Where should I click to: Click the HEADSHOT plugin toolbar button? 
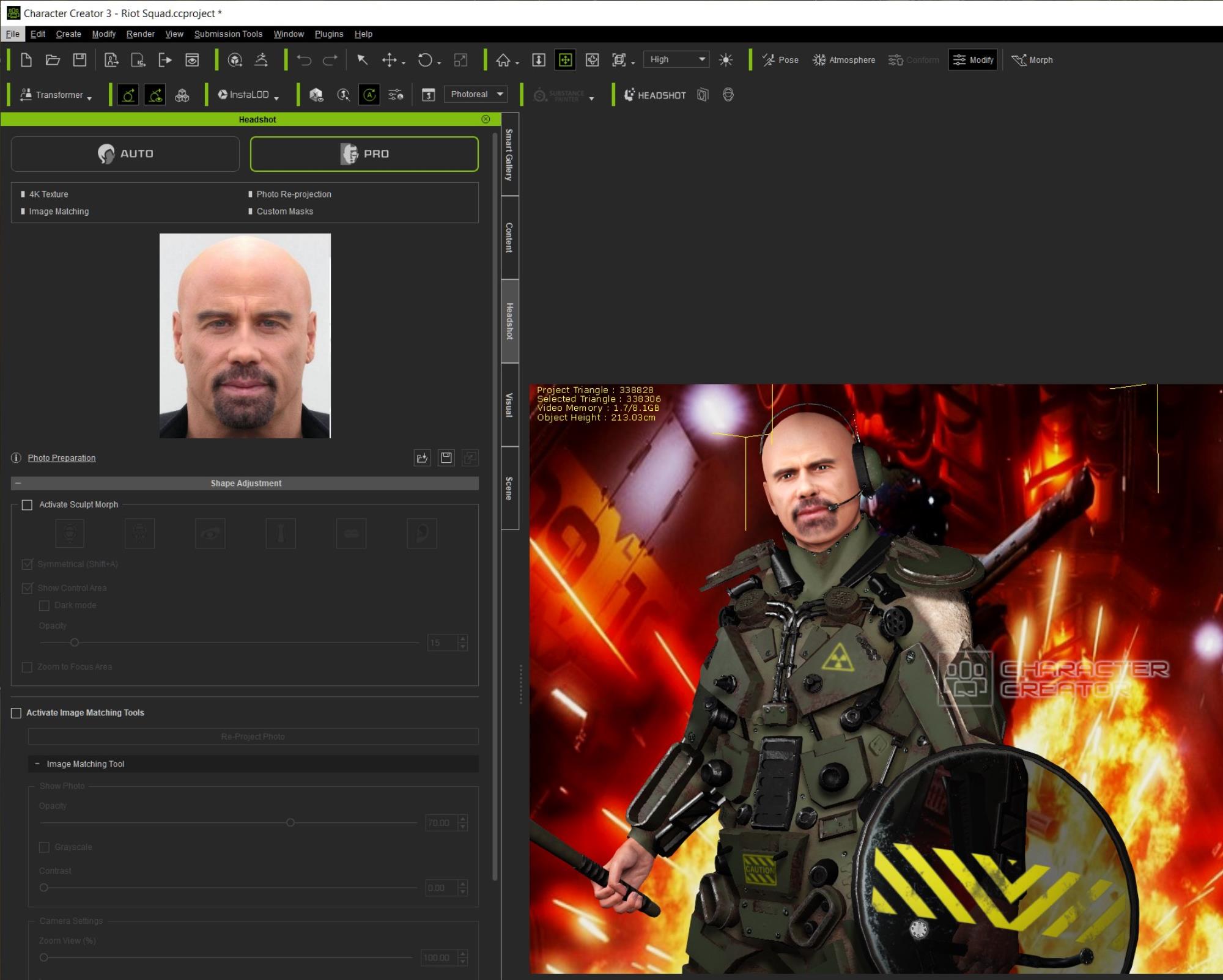[x=654, y=95]
